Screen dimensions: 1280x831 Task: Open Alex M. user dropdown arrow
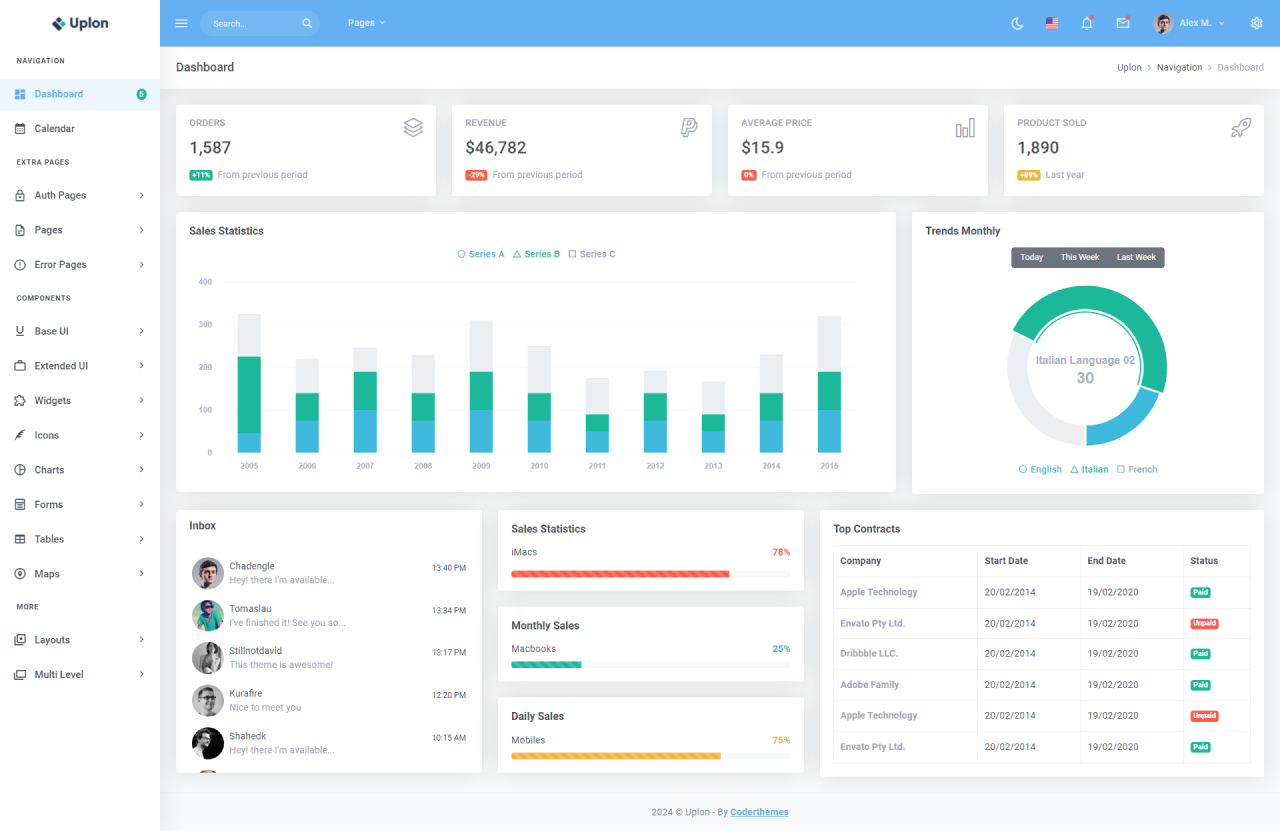click(1222, 23)
